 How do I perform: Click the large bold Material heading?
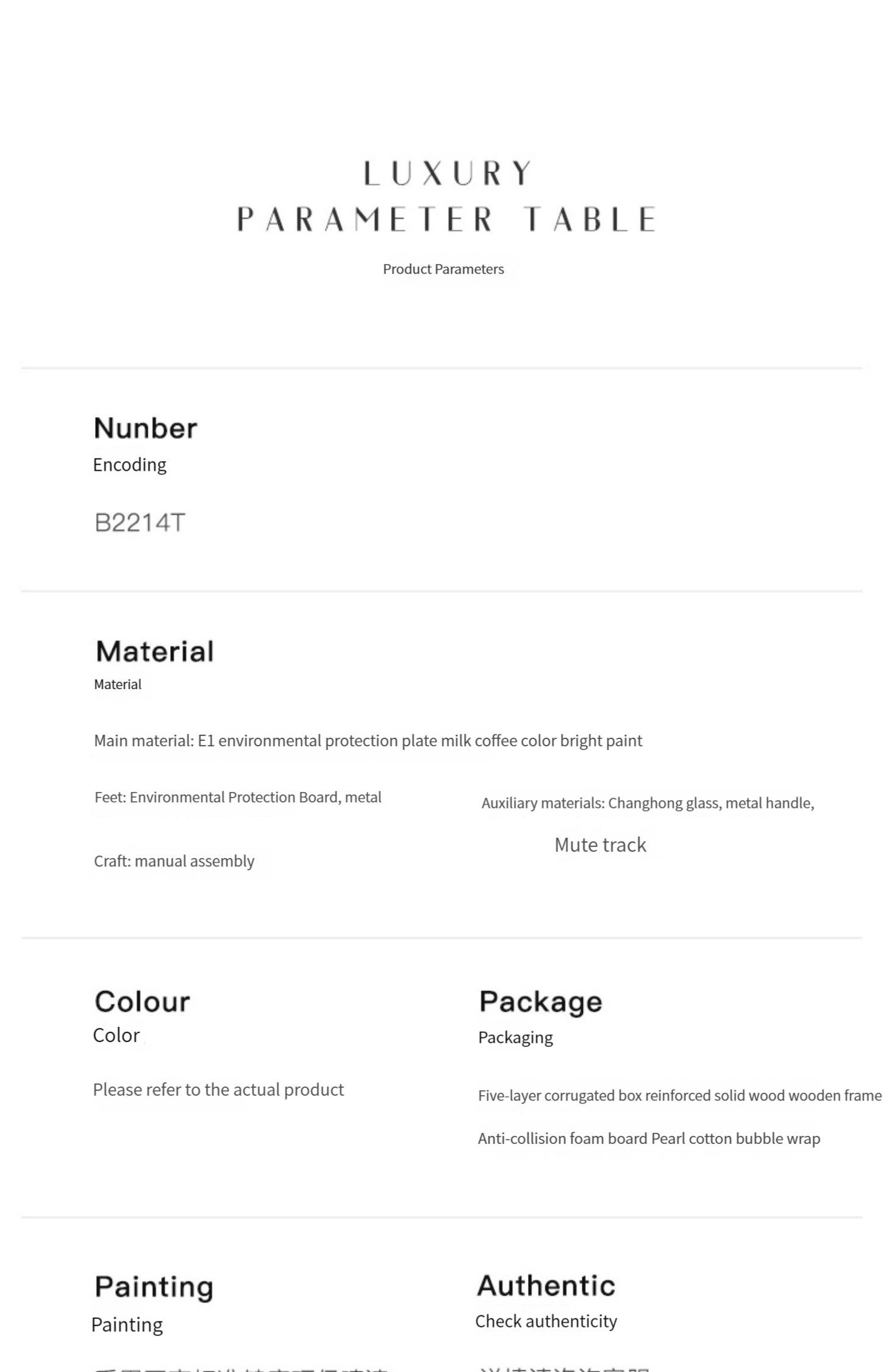[x=154, y=651]
